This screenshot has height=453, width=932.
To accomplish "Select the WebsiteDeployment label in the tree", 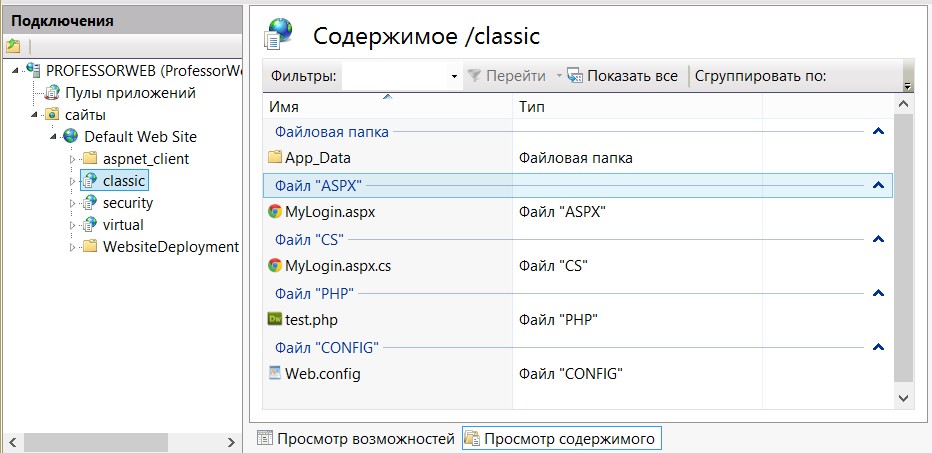I will point(171,247).
